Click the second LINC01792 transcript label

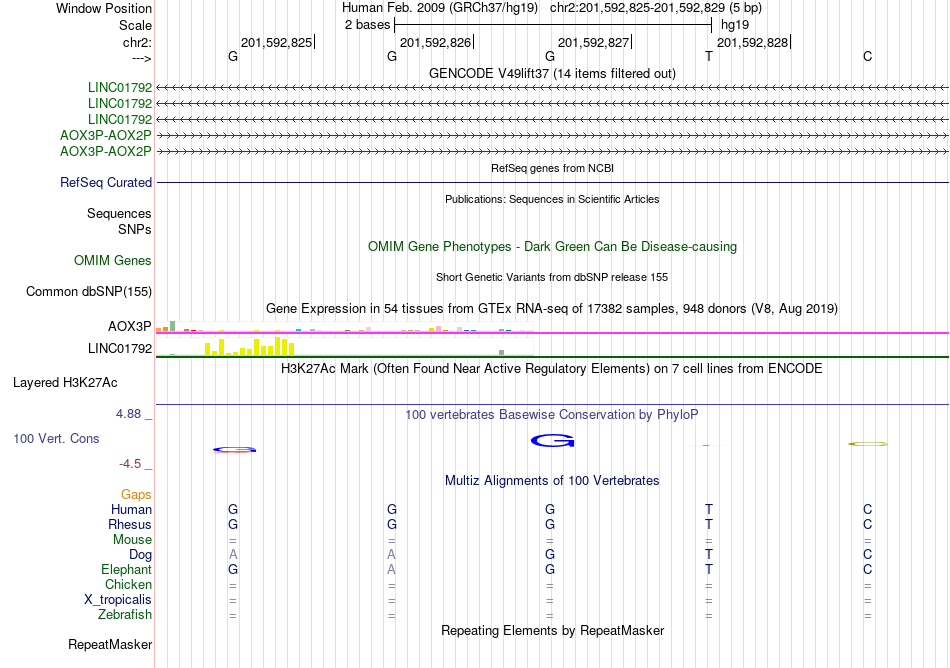pyautogui.click(x=120, y=104)
